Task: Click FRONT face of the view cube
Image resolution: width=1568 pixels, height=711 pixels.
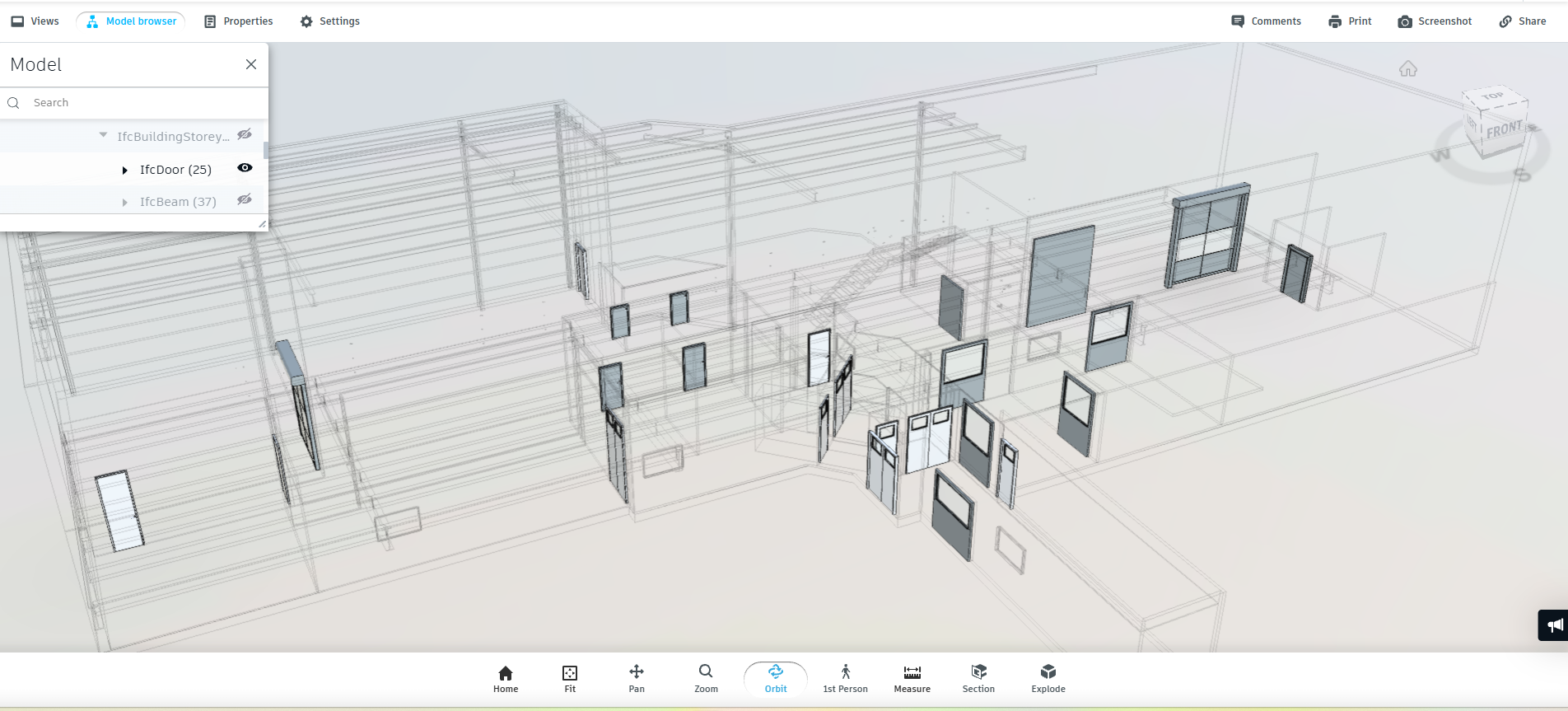Action: 1504,130
